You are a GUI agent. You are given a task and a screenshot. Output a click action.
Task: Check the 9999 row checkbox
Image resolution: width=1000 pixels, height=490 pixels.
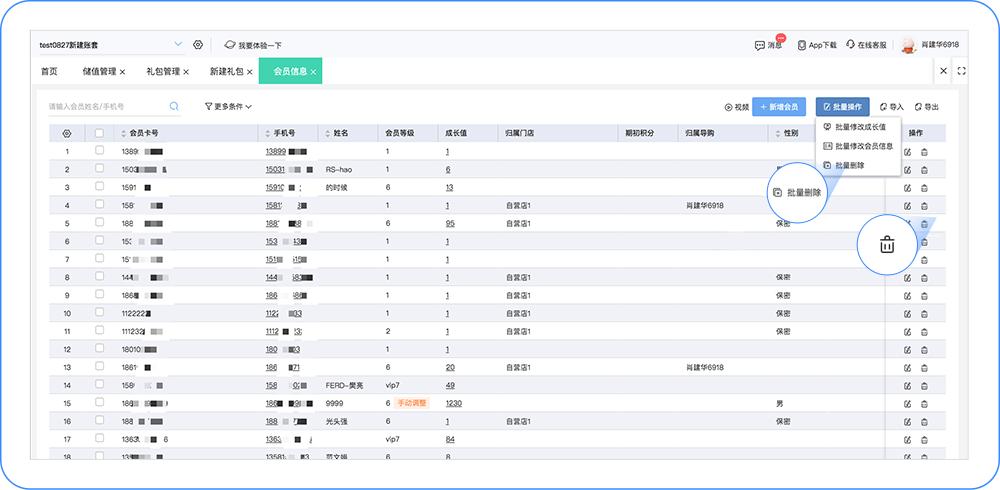pyautogui.click(x=99, y=403)
